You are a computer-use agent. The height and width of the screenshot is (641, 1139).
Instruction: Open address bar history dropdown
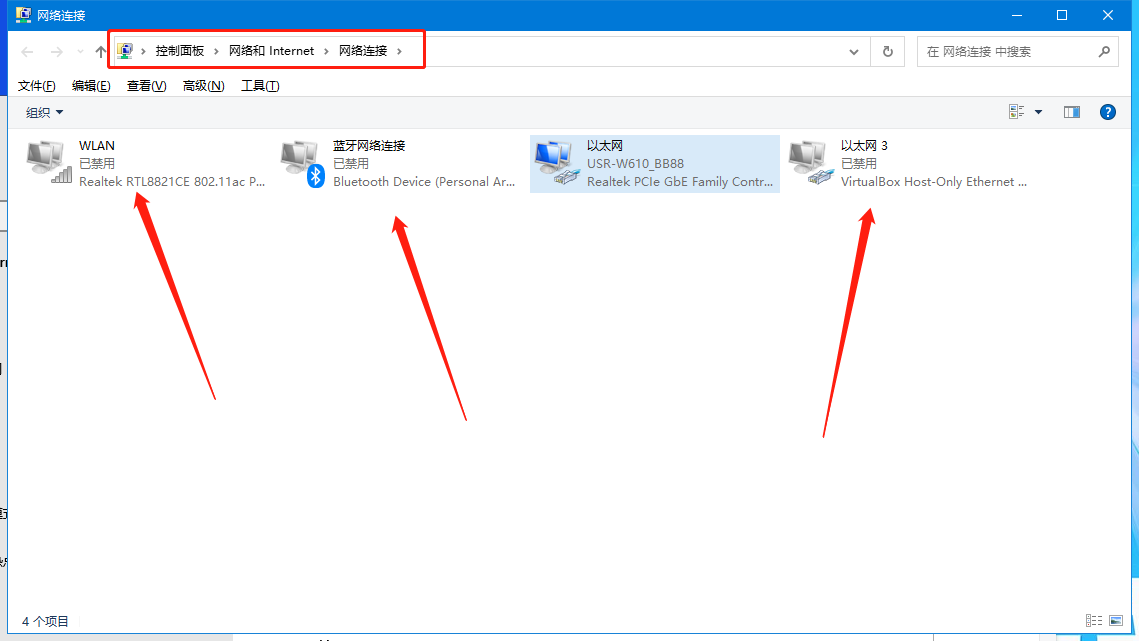[854, 52]
